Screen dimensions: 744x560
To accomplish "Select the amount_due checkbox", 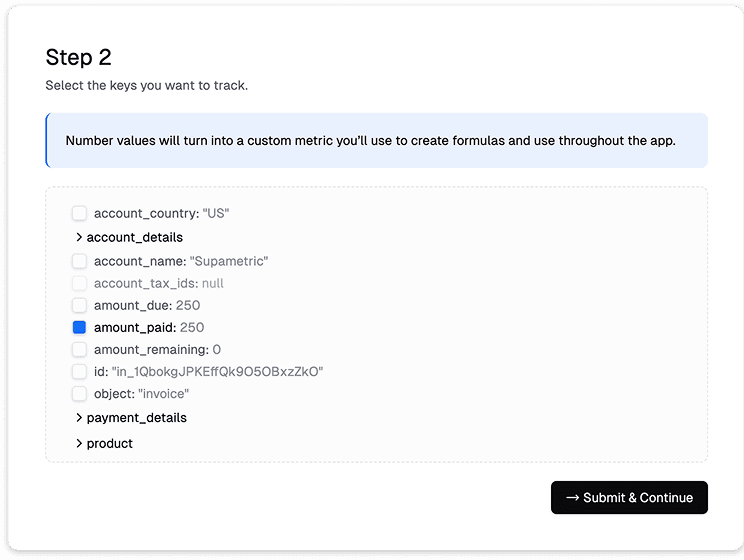I will point(79,305).
